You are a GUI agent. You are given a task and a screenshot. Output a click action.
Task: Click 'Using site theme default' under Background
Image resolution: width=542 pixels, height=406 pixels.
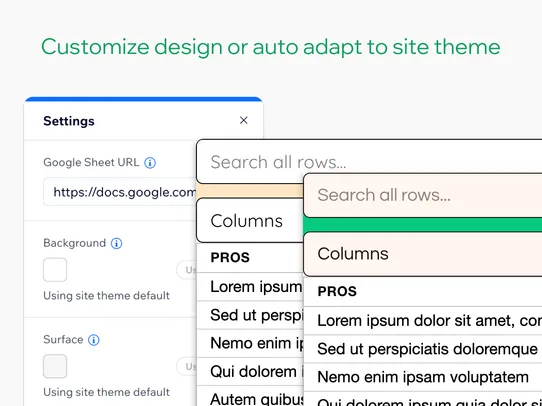tap(106, 296)
